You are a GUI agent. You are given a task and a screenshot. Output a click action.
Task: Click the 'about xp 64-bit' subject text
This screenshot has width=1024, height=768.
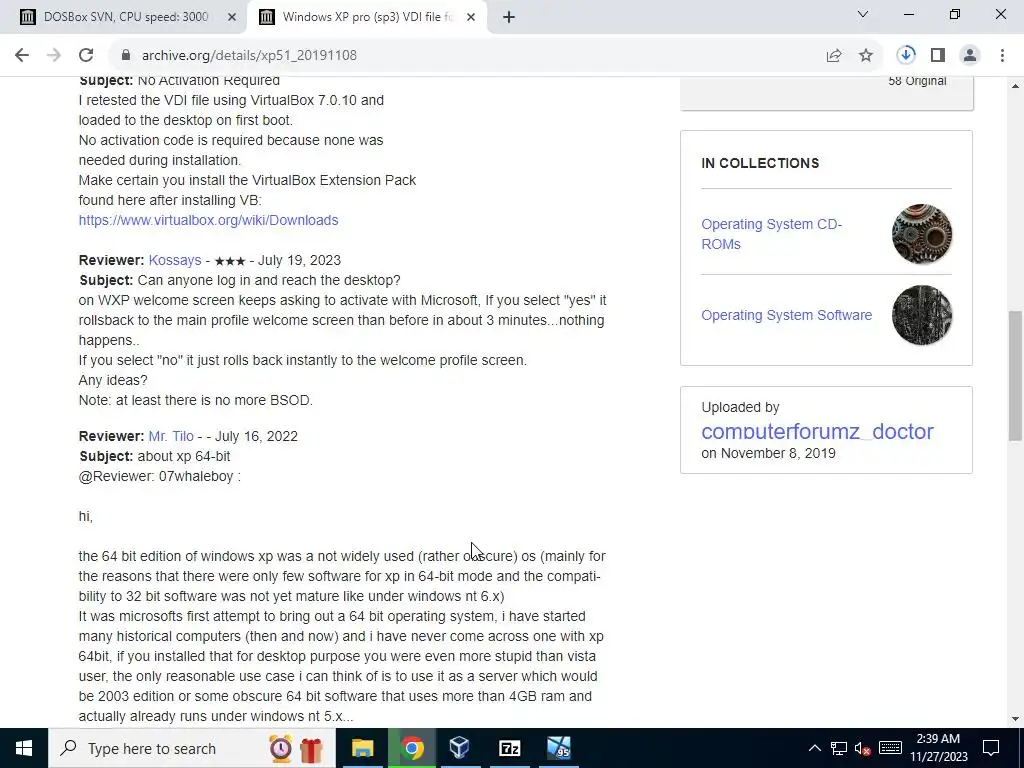(184, 456)
